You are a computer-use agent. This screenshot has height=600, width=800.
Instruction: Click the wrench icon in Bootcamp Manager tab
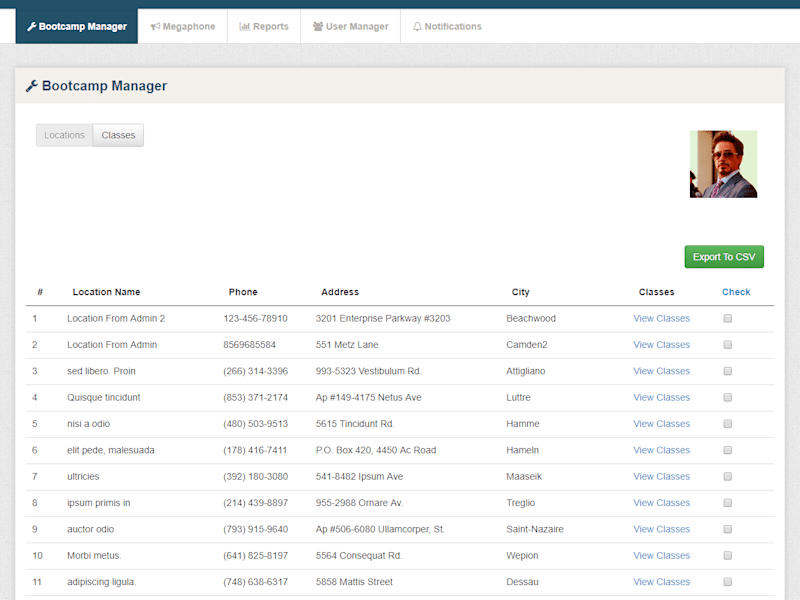[32, 27]
